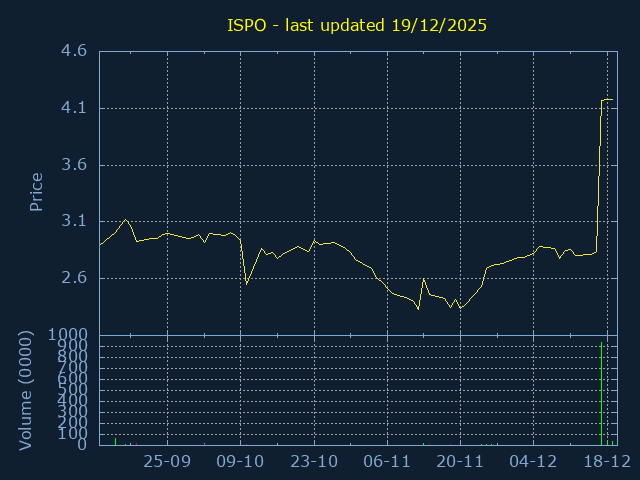This screenshot has height=480, width=640.
Task: Click the Price axis label
Action: coord(36,192)
